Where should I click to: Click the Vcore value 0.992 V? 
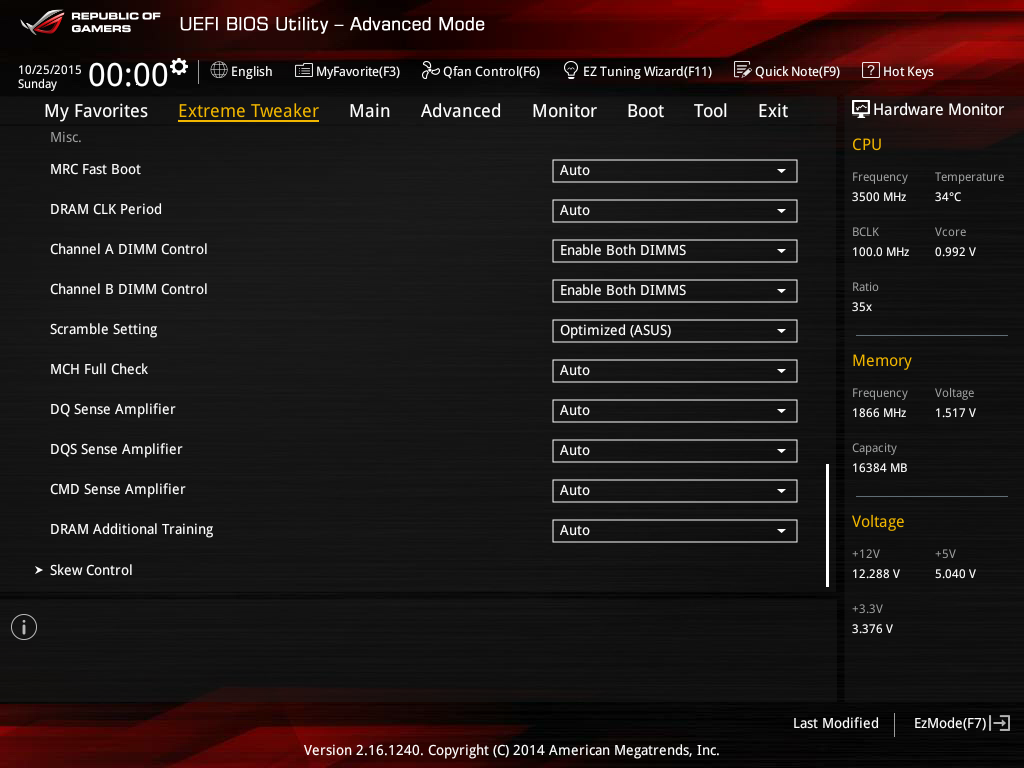(x=955, y=251)
